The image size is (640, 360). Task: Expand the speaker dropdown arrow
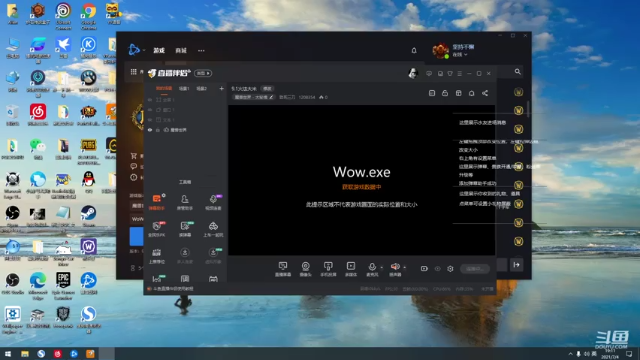404,268
